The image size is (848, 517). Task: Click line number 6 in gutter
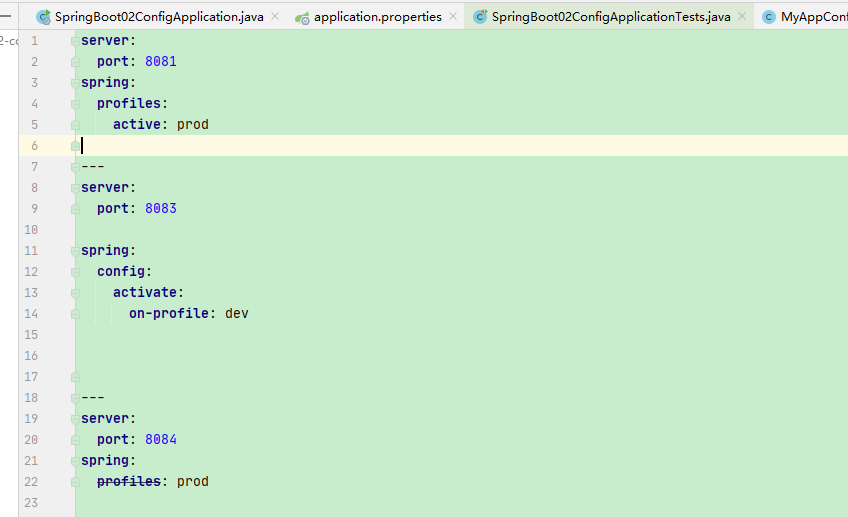pyautogui.click(x=35, y=146)
